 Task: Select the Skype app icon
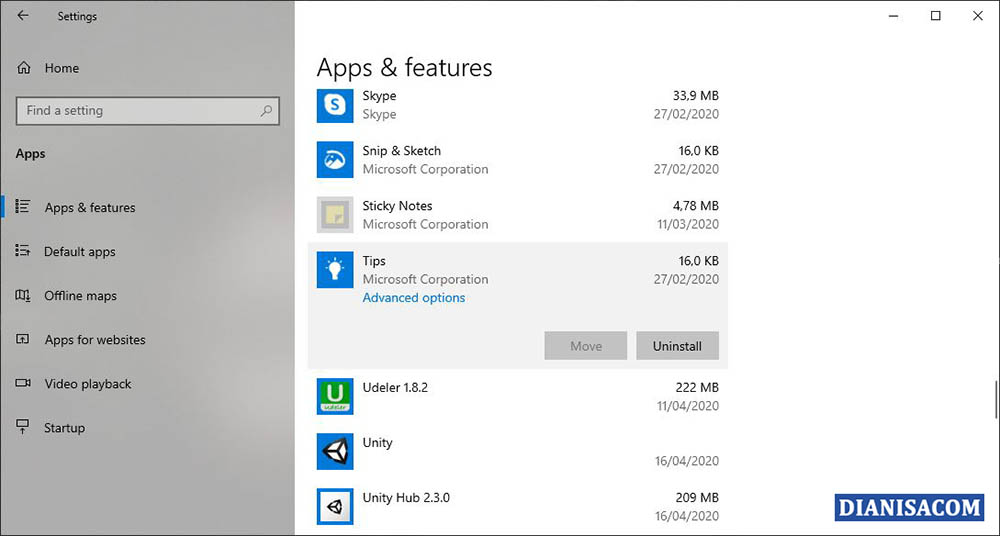[x=335, y=105]
